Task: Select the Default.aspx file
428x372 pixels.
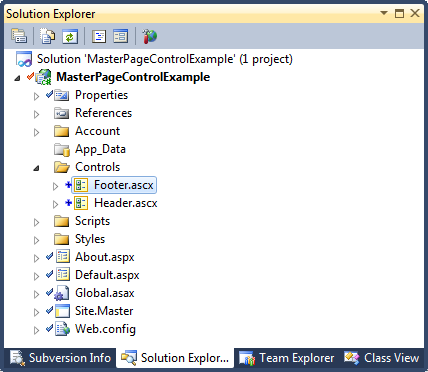Action: 107,275
